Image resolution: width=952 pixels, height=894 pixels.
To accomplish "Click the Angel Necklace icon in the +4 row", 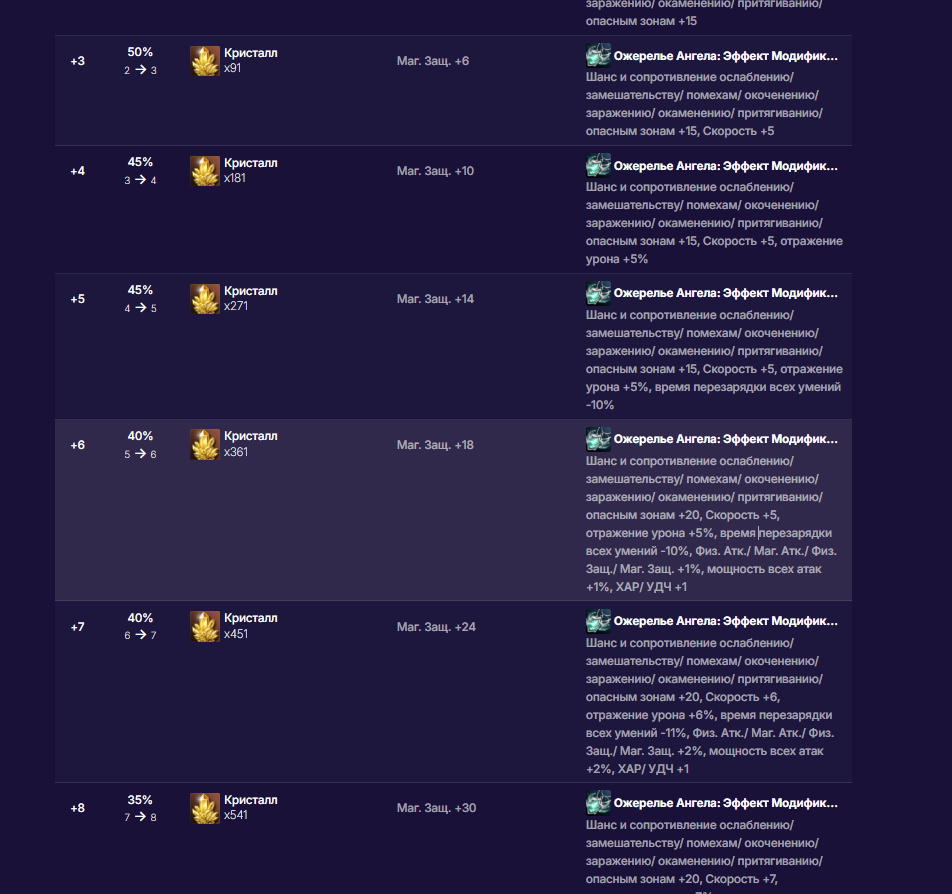I will pos(598,166).
